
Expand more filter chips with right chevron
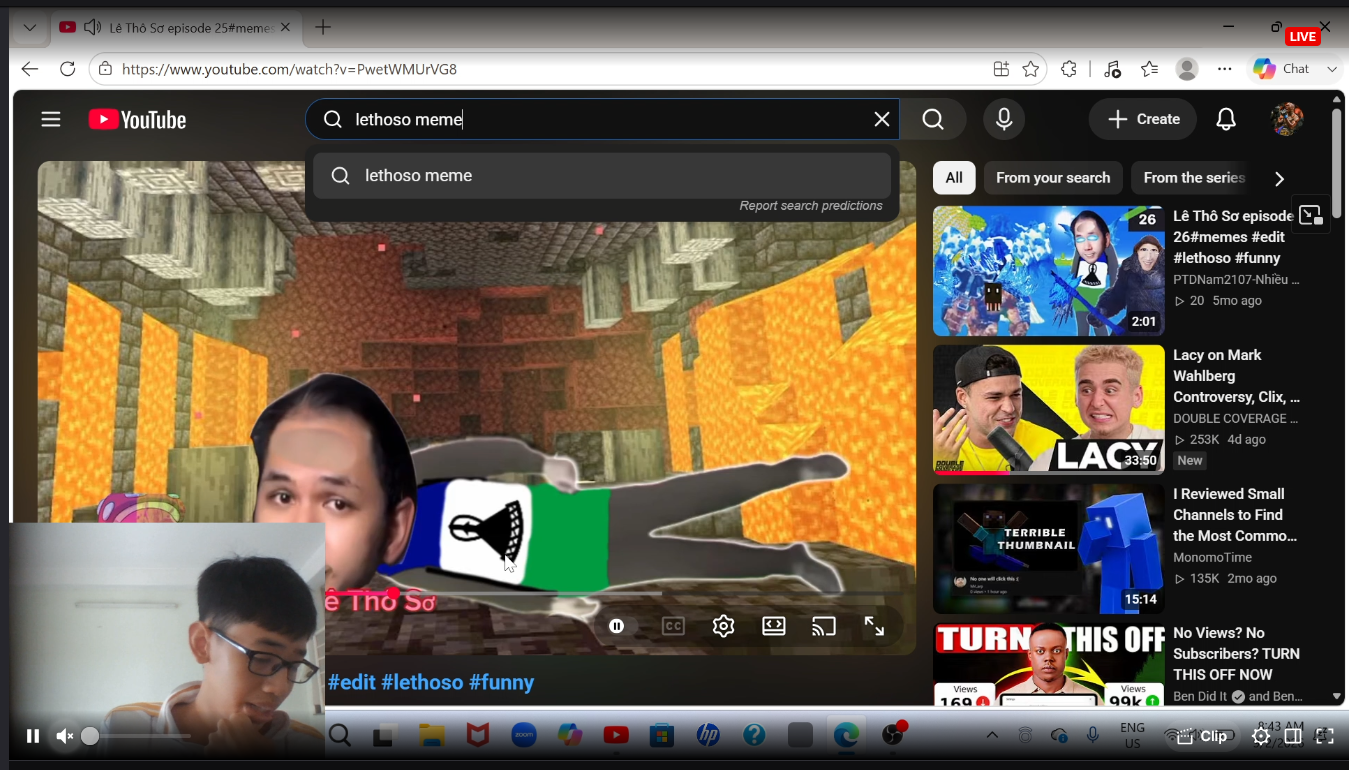click(x=1279, y=179)
